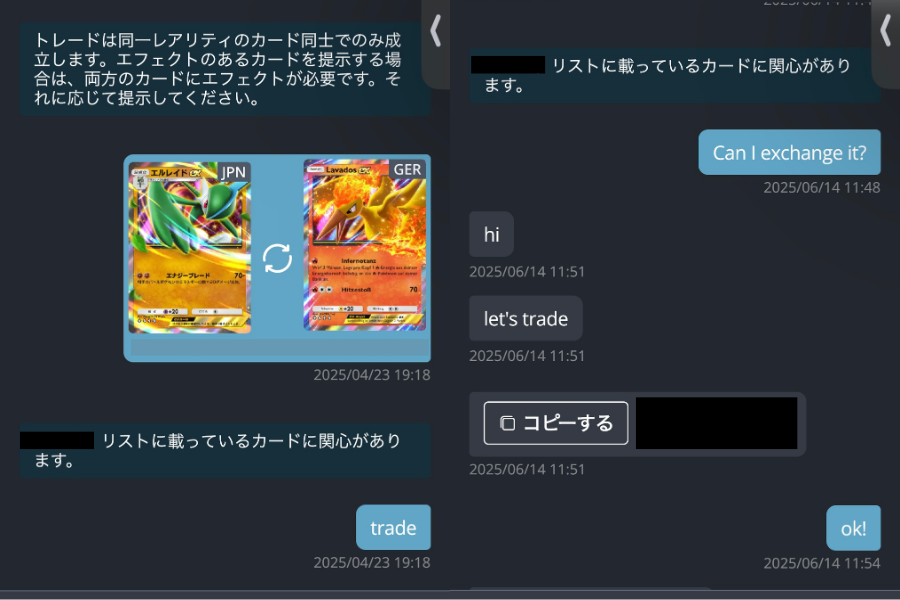Open the JPN エルレイド ex card thumbnail

190,247
